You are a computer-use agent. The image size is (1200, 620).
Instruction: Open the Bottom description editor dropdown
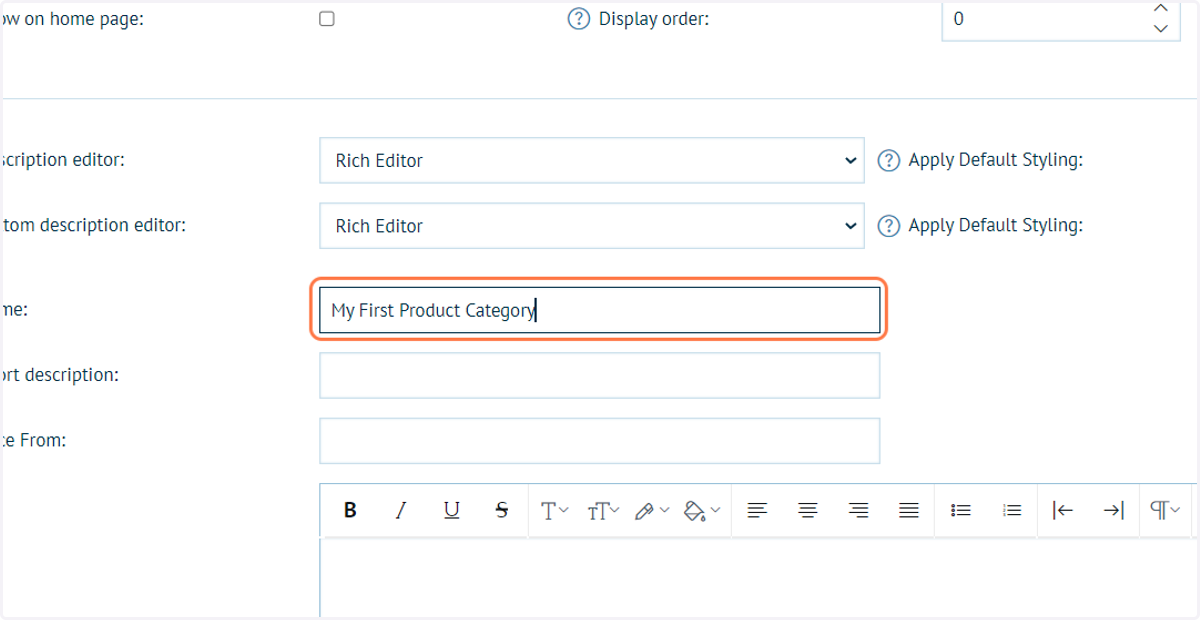pos(592,226)
